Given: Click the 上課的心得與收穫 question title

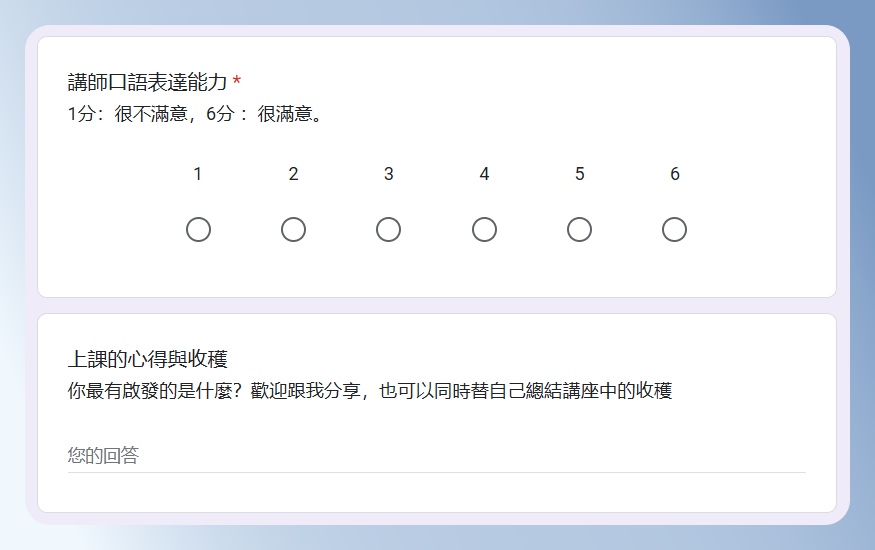Looking at the screenshot, I should click(x=147, y=359).
